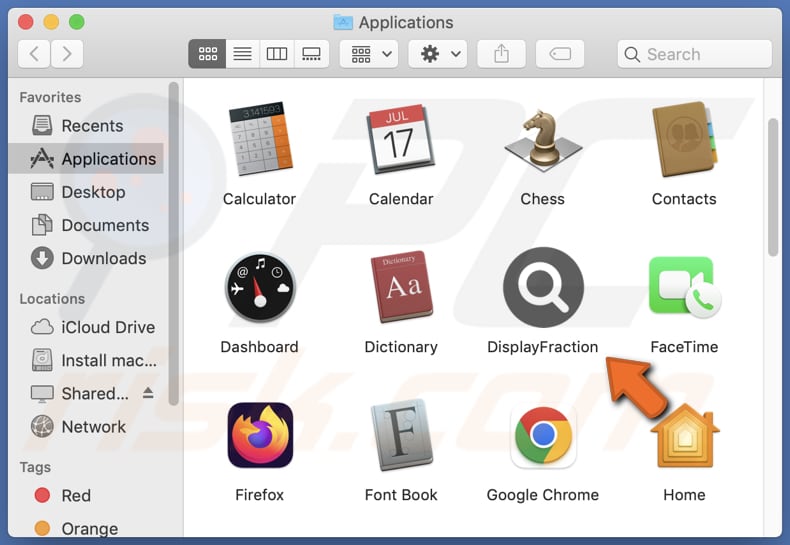Eject the Shared... volume
The height and width of the screenshot is (545, 790).
(x=148, y=393)
